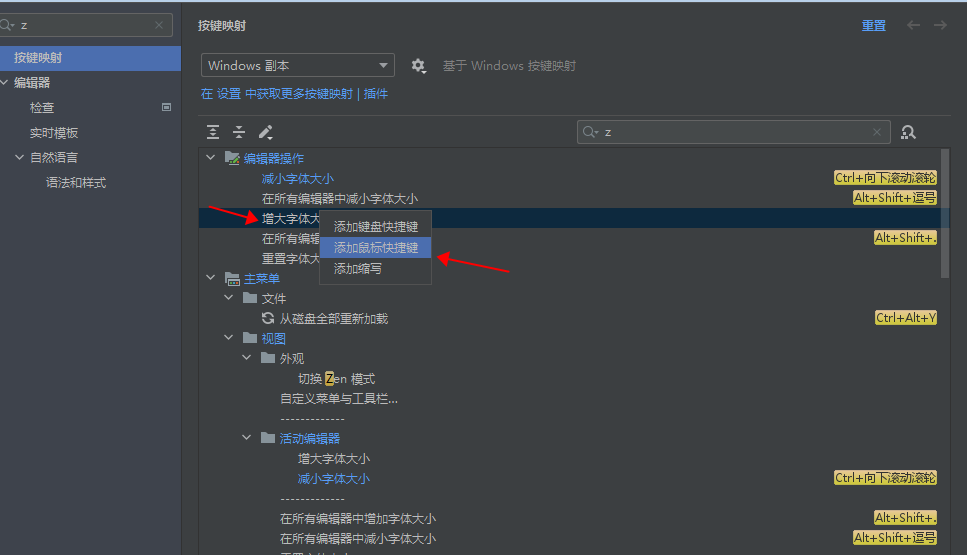Click the 重置 link at top right
The image size is (967, 555).
click(873, 26)
